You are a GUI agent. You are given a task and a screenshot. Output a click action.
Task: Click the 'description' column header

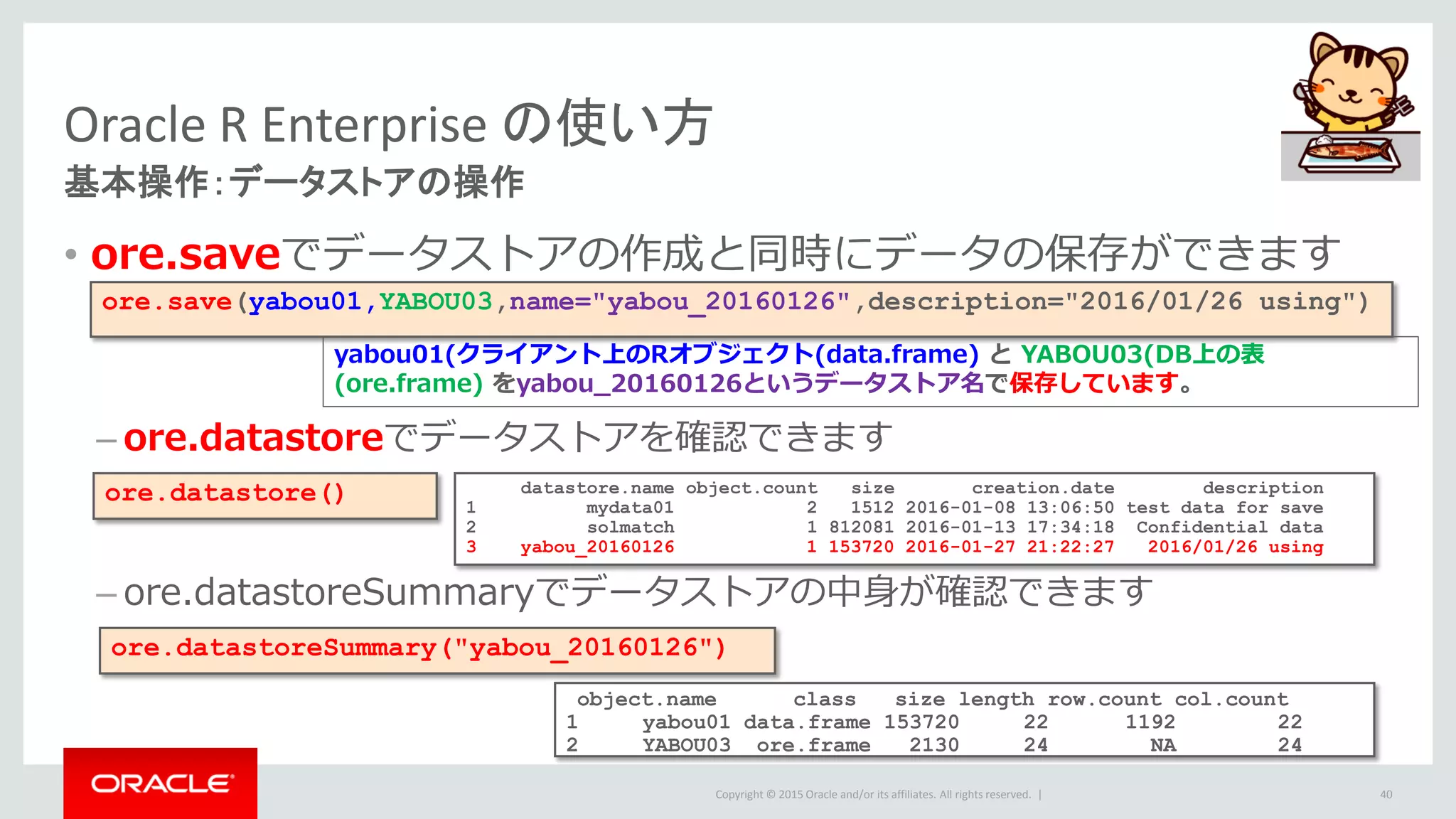click(1263, 488)
